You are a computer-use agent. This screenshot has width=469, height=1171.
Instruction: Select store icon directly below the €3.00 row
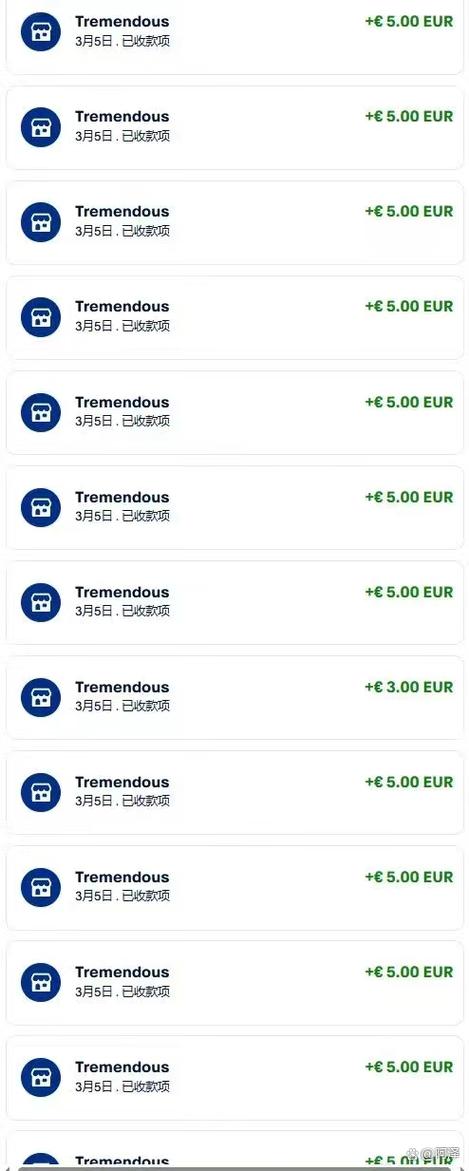click(40, 792)
